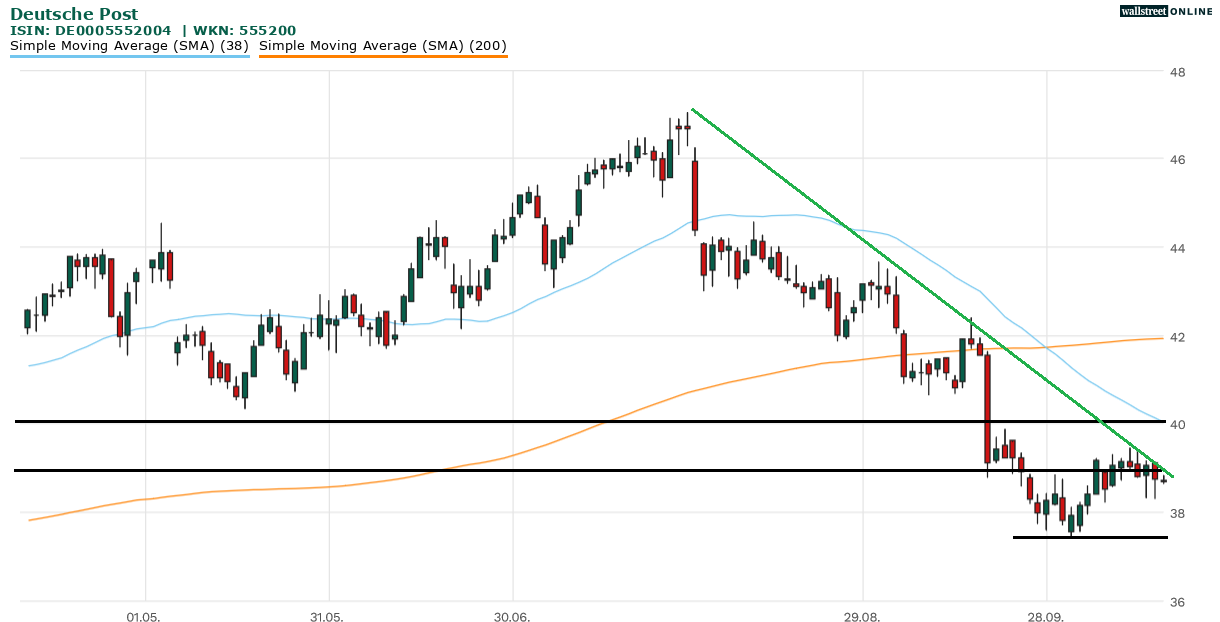
Task: Click the 48 price label on y-axis
Action: (x=1178, y=72)
